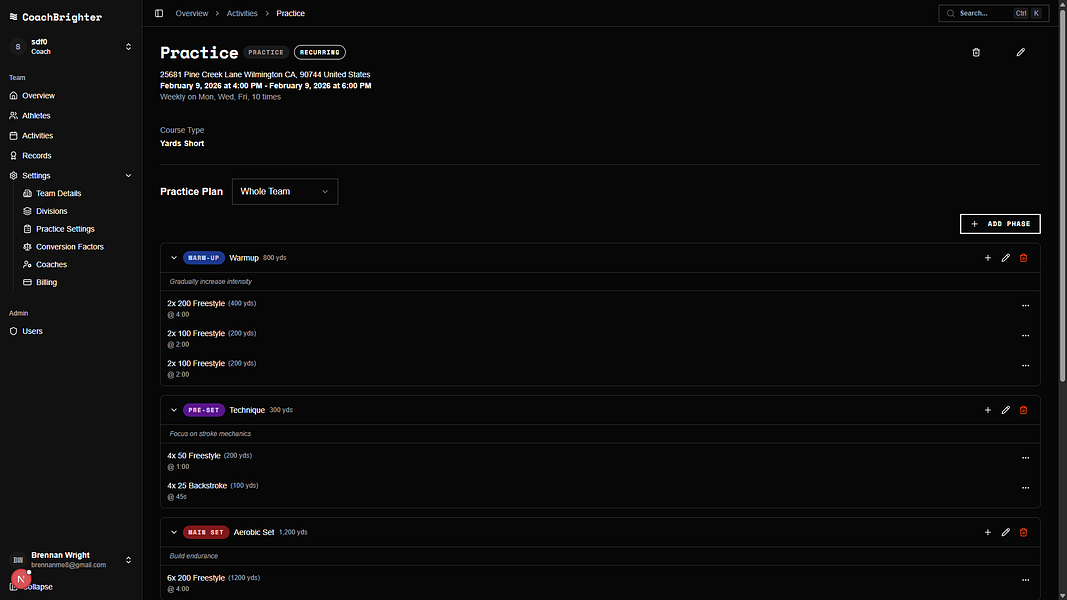Open options for 4x 25 Backstroke set
Screen dimensions: 1067x600
[x=1025, y=488]
